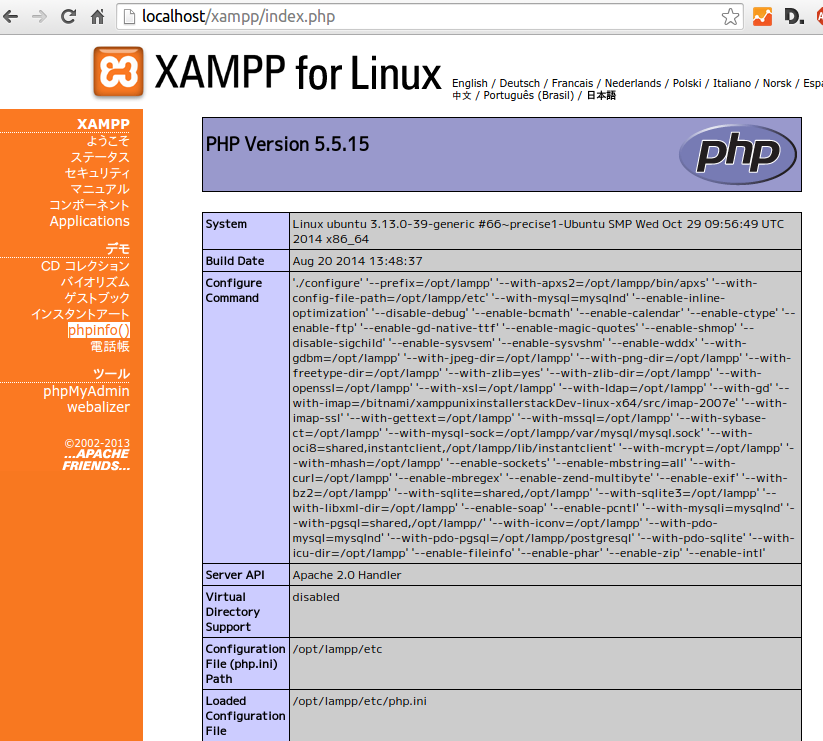
Task: Go to the browser home page icon
Action: 98,17
